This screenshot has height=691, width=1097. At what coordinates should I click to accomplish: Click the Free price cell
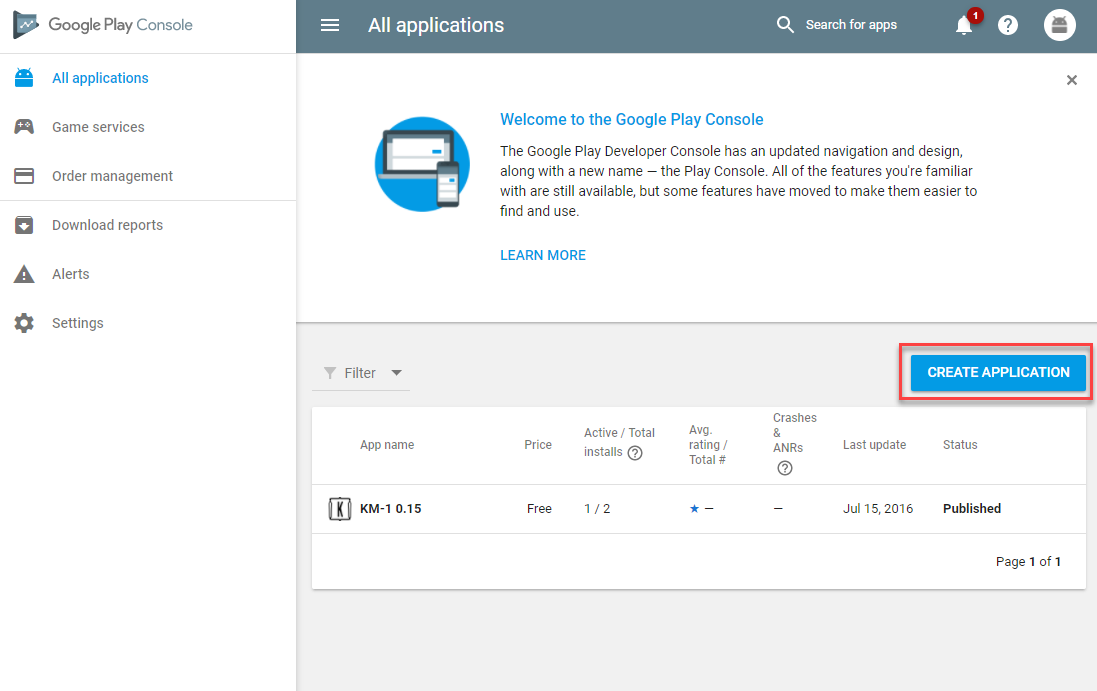539,508
